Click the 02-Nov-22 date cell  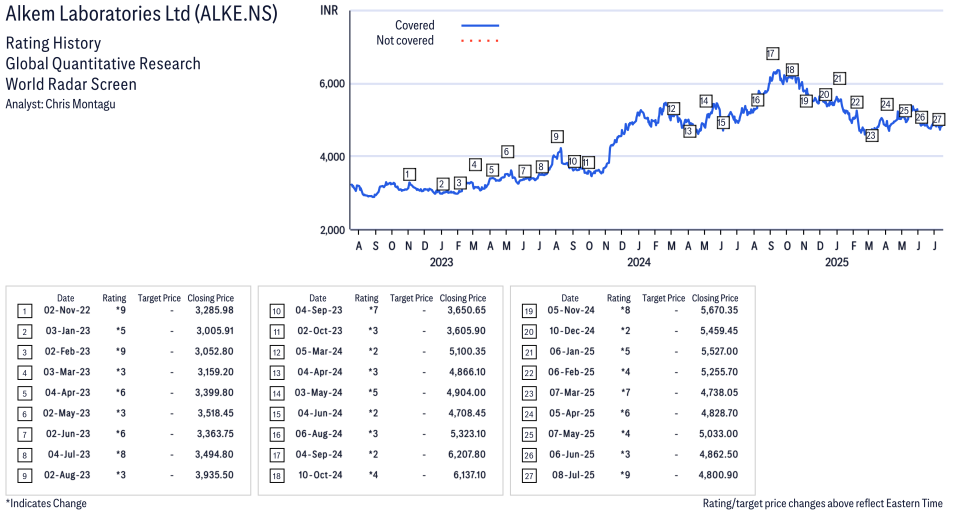click(67, 310)
